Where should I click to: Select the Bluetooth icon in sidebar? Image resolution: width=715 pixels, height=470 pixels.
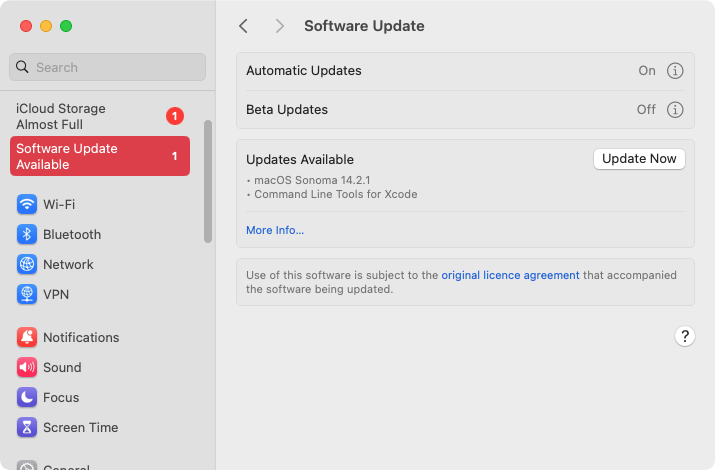(x=27, y=234)
